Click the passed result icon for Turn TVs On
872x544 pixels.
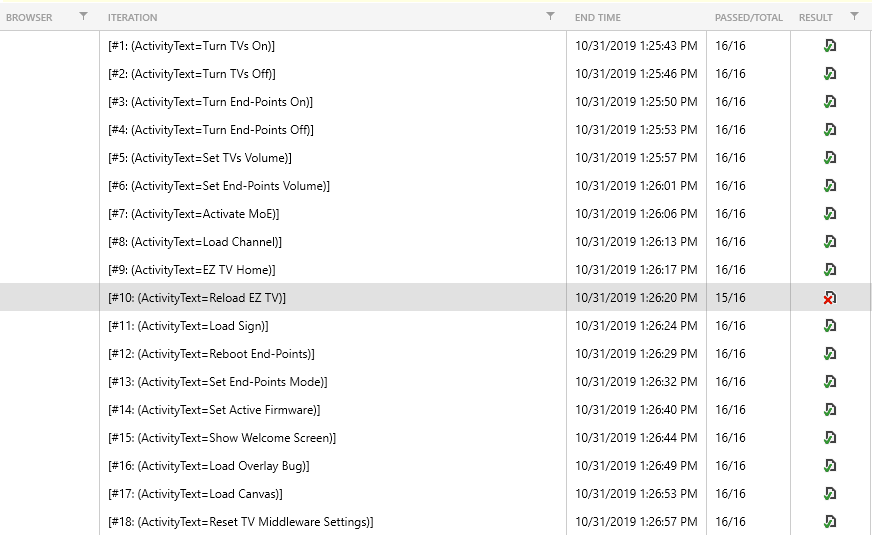tap(830, 46)
